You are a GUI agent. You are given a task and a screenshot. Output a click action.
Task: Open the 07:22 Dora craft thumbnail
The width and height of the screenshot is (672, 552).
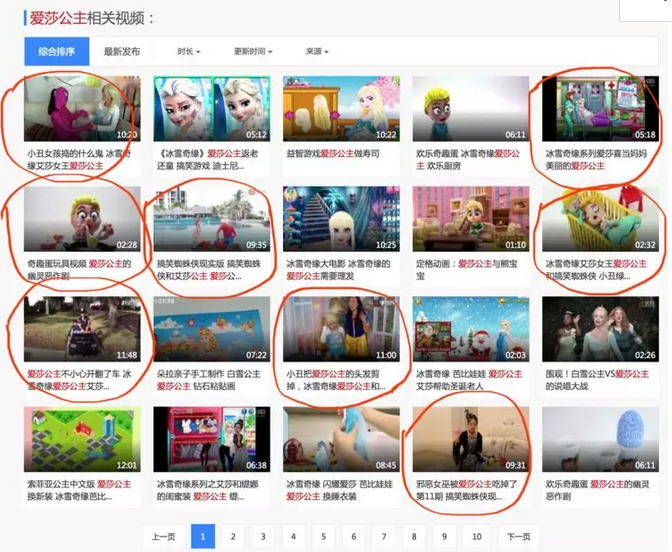(x=212, y=329)
